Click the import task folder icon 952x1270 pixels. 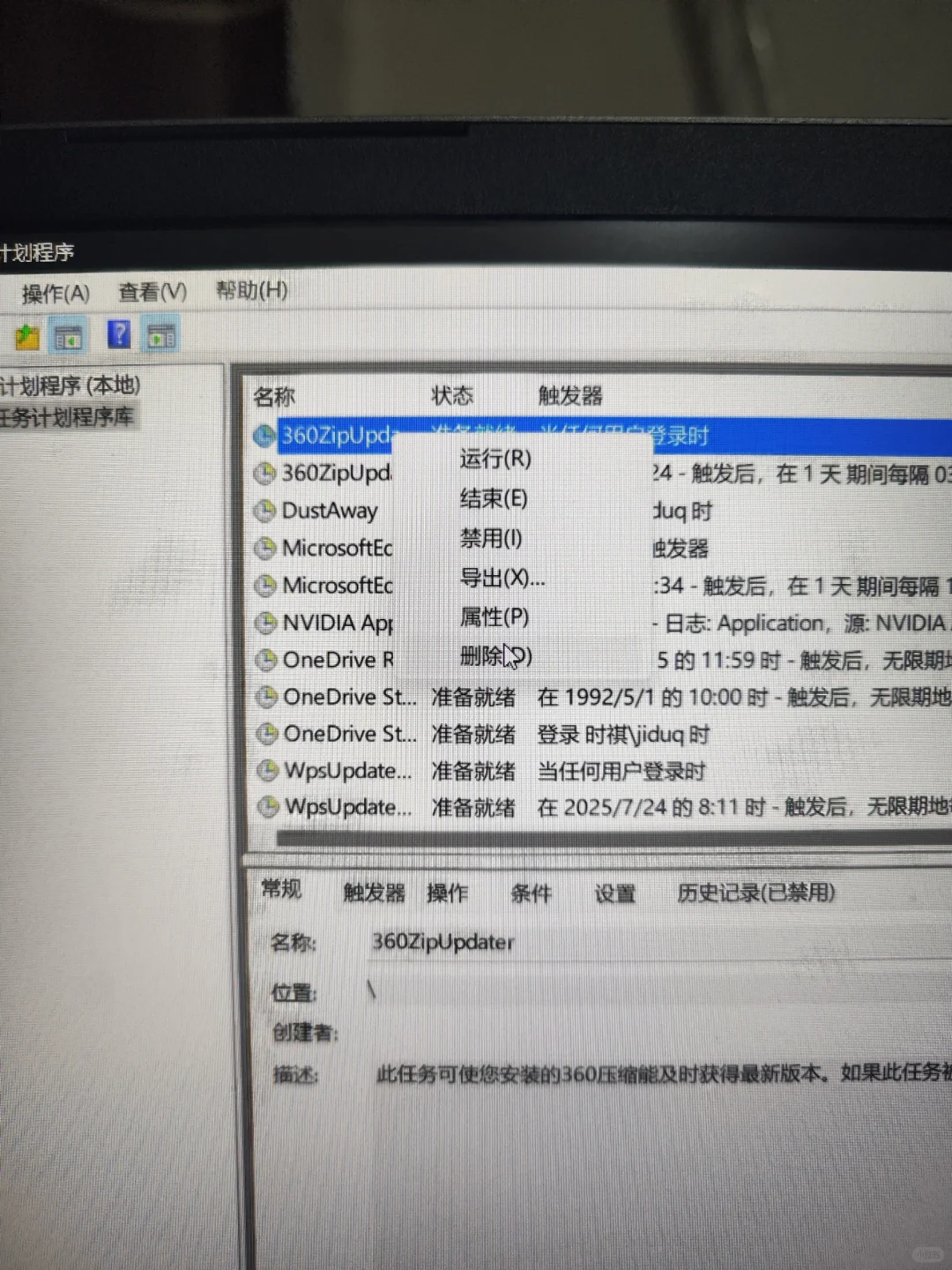26,335
